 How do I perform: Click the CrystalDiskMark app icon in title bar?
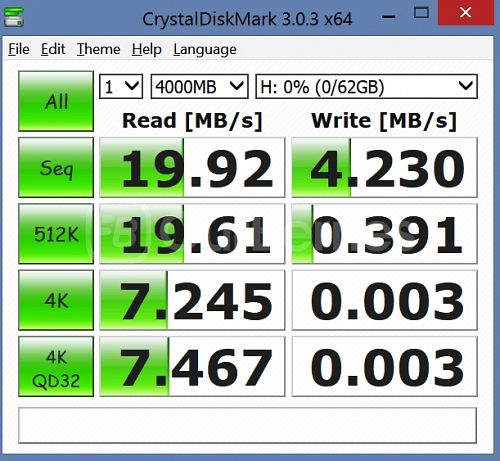point(13,17)
